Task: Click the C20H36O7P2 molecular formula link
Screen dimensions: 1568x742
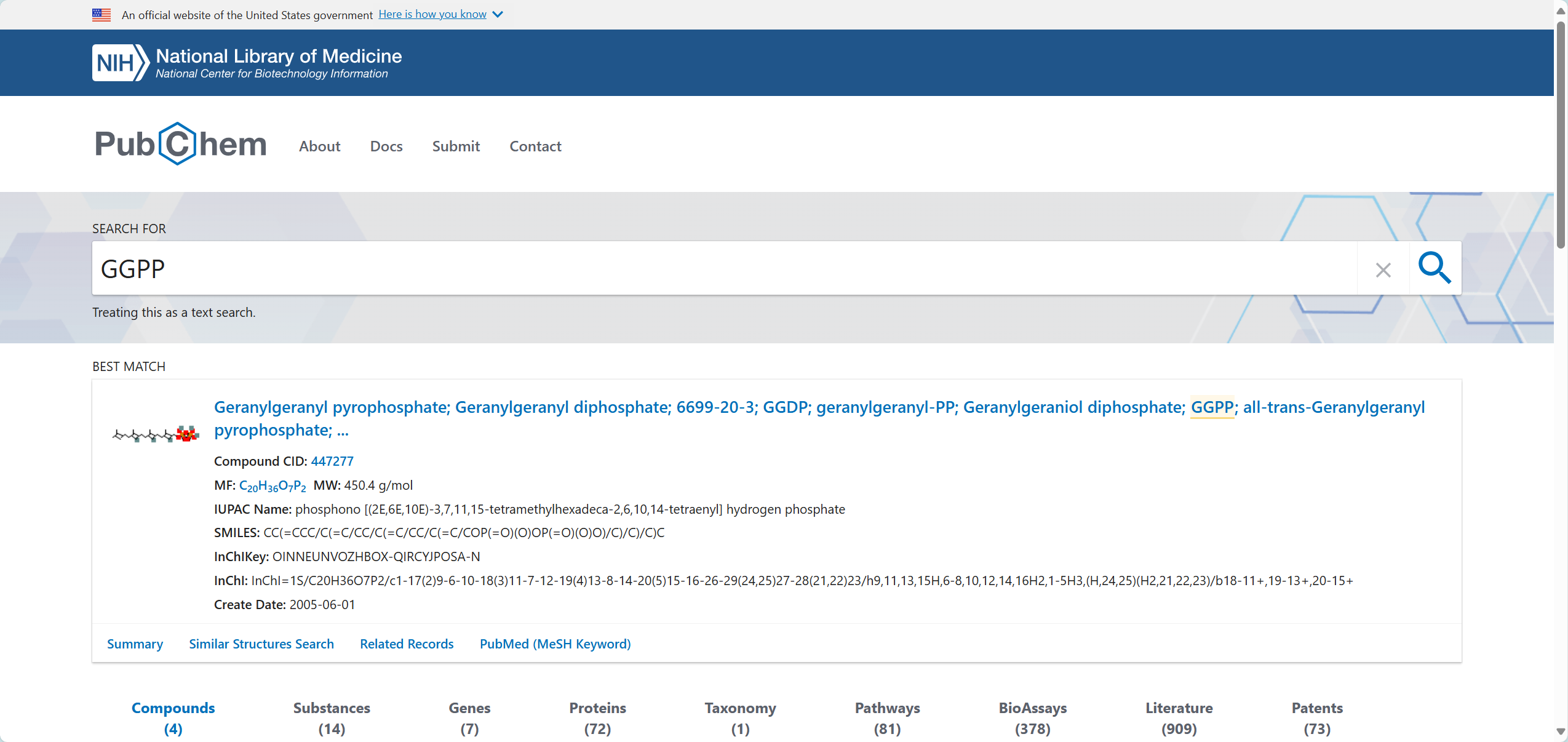Action: [x=272, y=485]
